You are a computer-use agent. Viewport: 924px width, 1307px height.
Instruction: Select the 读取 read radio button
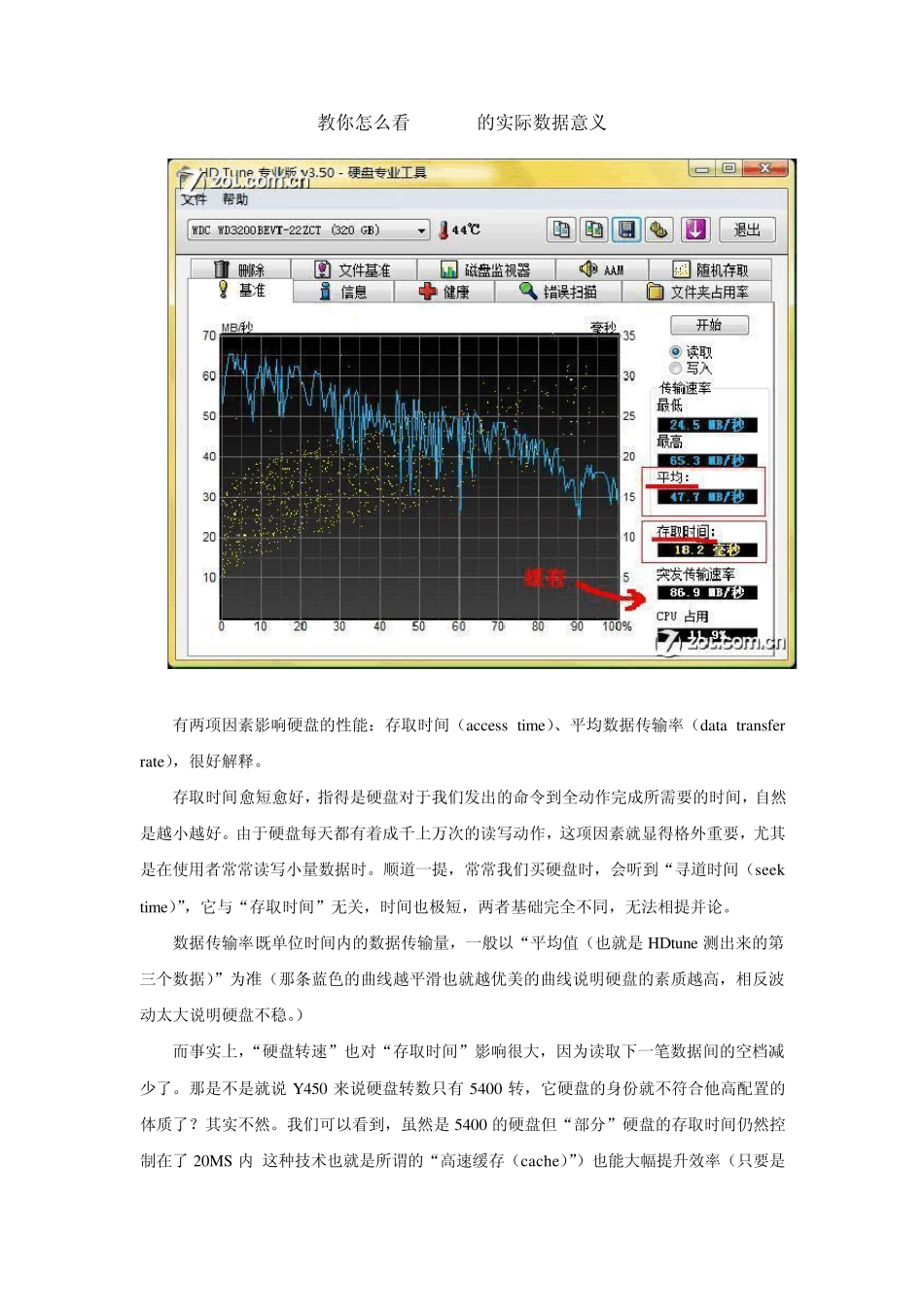[x=675, y=351]
